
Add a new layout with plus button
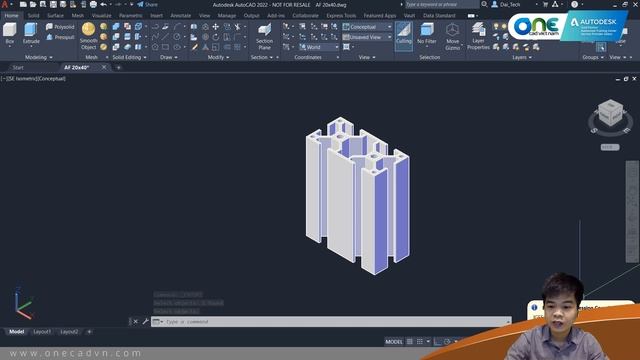(89, 332)
